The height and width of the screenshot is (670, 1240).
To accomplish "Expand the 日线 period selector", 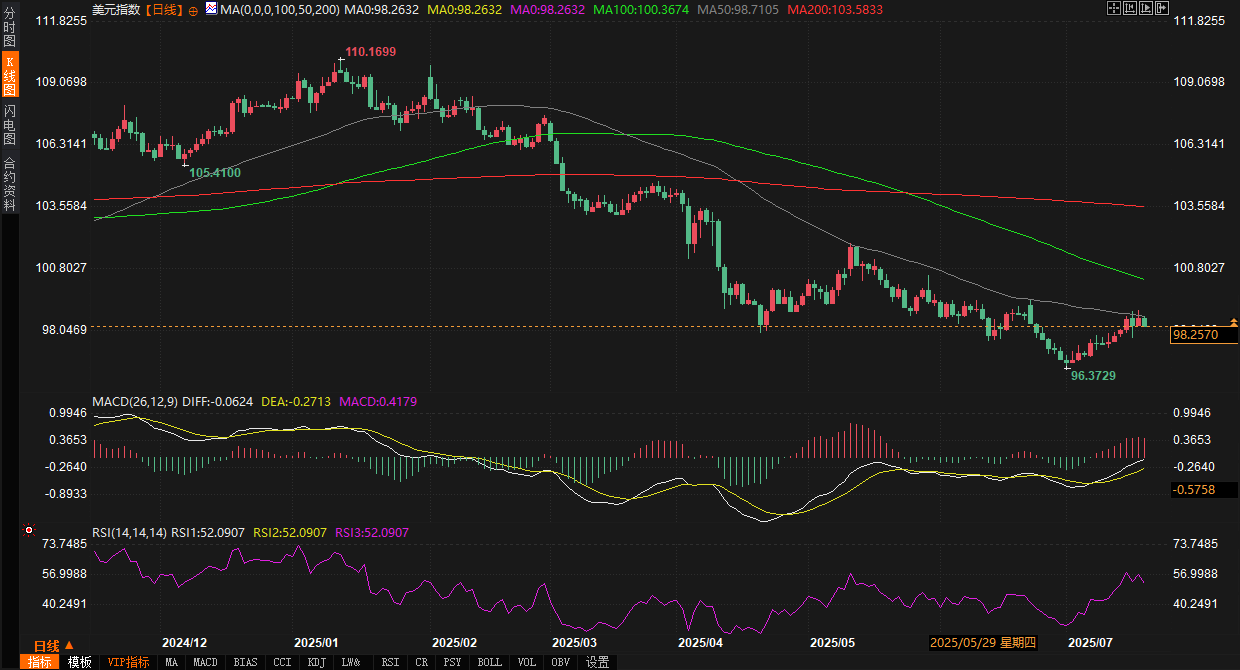I will click(x=54, y=645).
